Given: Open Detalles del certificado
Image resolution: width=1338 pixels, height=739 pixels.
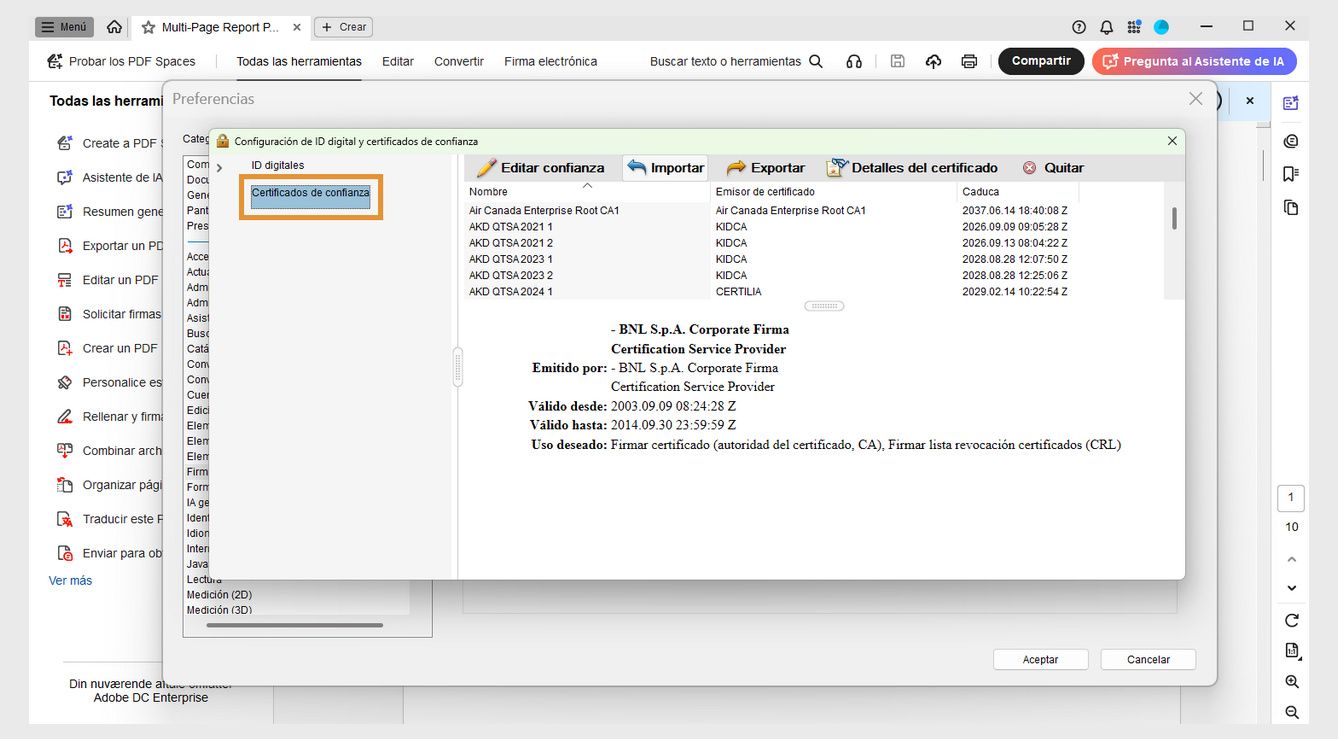Looking at the screenshot, I should [911, 167].
